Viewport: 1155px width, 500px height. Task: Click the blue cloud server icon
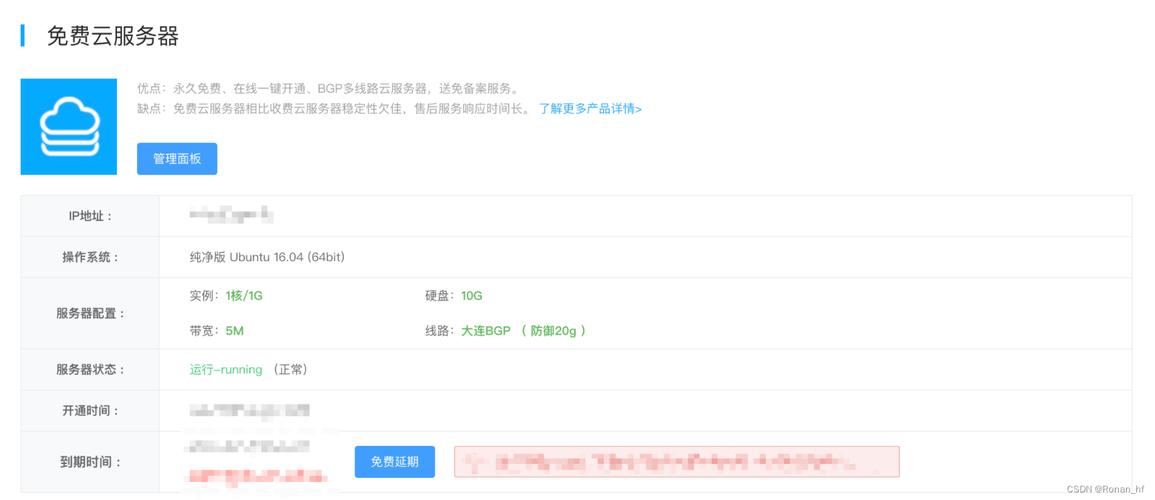click(x=69, y=127)
